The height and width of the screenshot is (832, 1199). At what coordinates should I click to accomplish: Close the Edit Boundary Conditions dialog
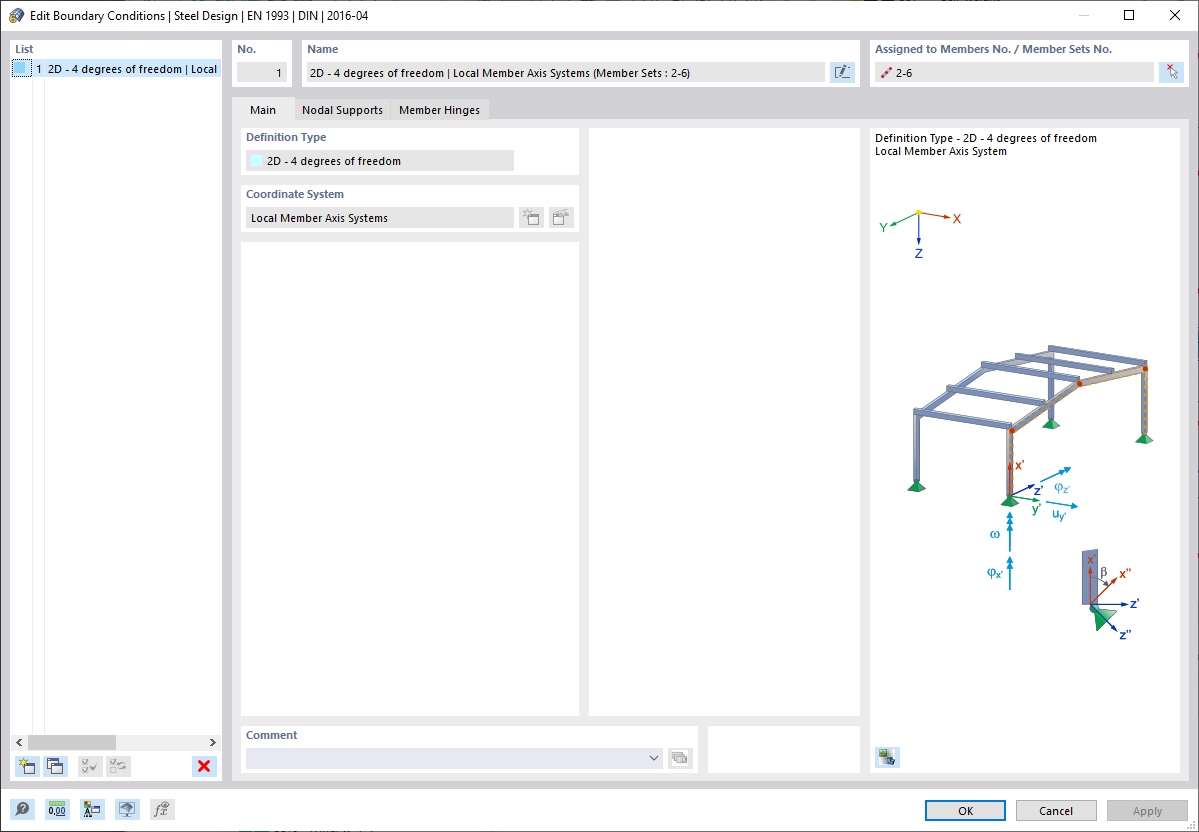[x=1175, y=15]
